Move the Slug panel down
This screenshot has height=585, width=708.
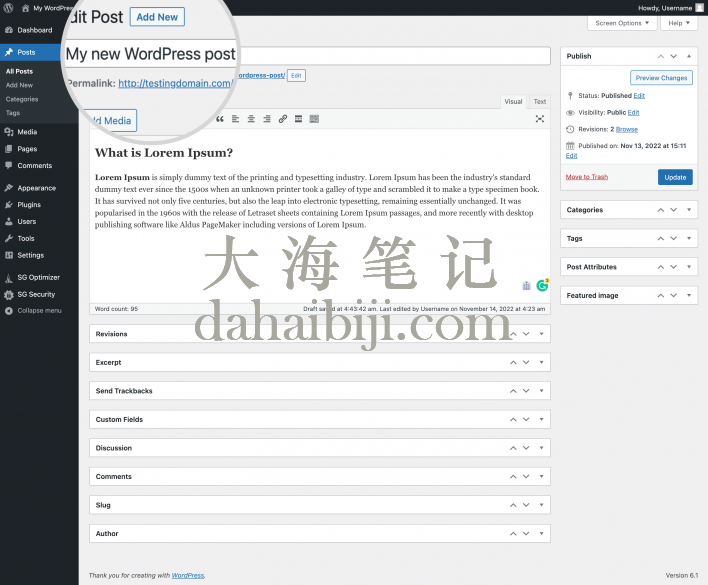click(x=526, y=505)
